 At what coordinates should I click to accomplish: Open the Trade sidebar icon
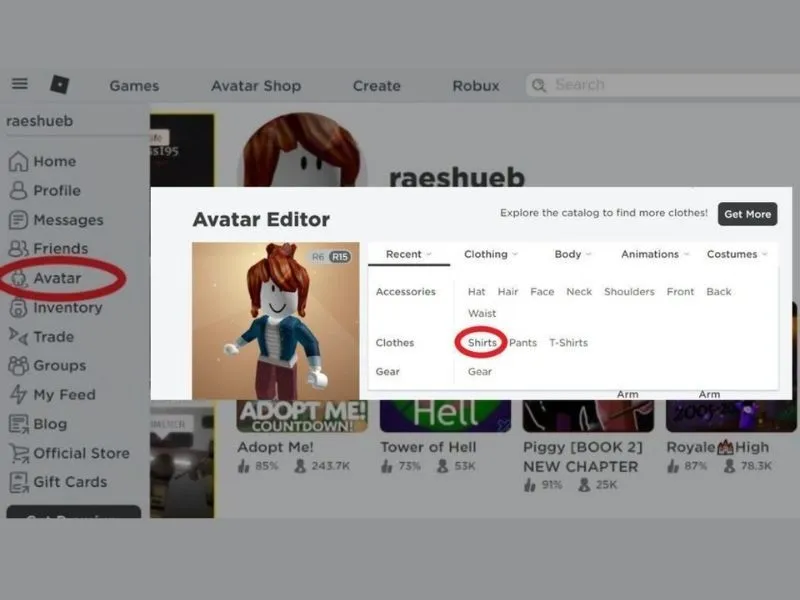click(18, 336)
